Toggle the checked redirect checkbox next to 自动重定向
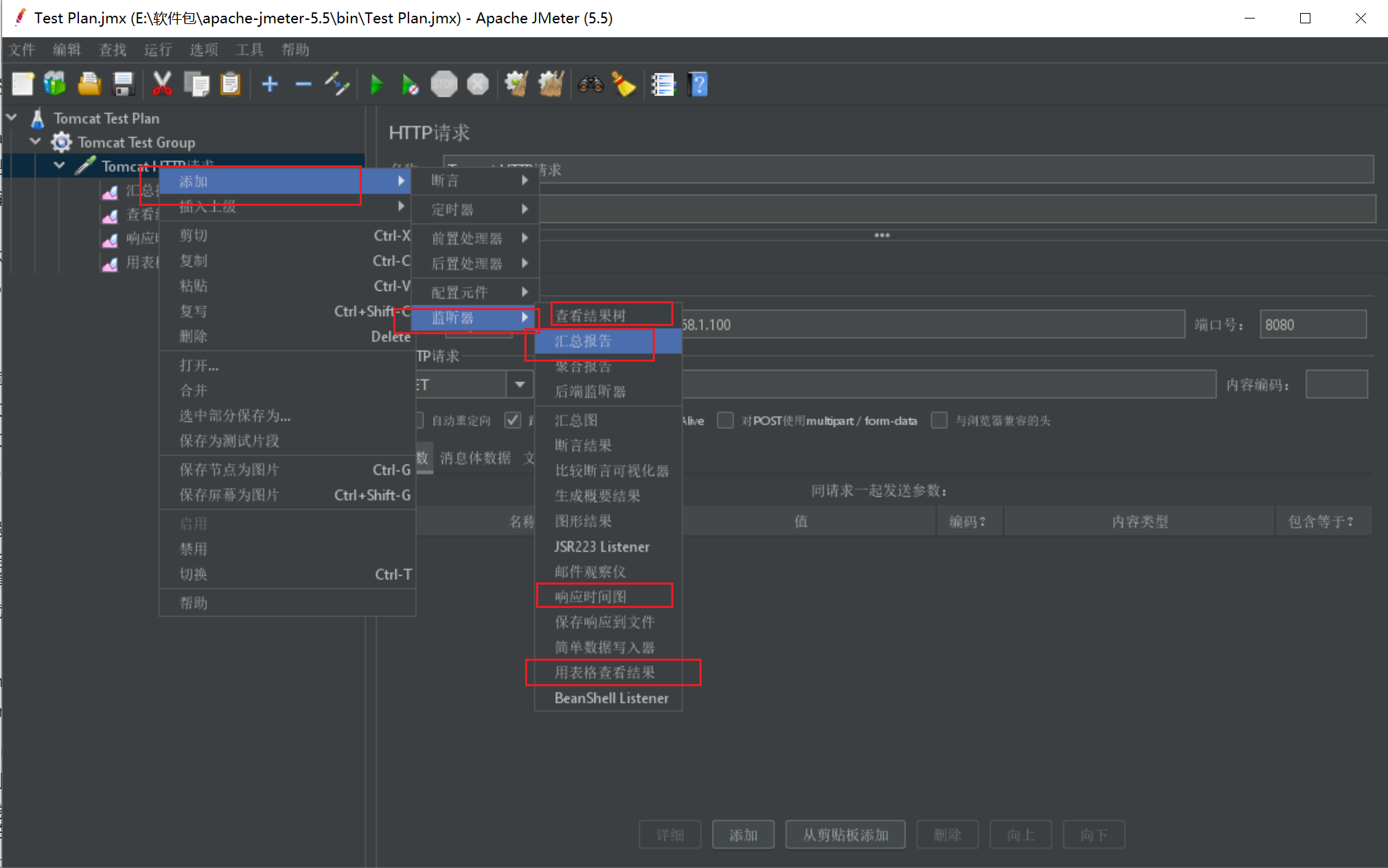The height and width of the screenshot is (868, 1388). pos(513,420)
